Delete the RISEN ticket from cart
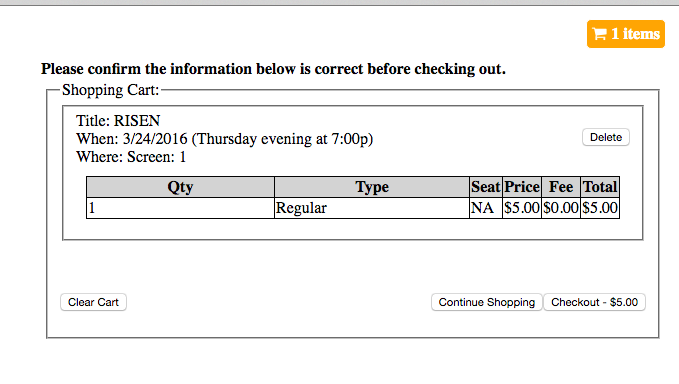The width and height of the screenshot is (679, 384). point(606,137)
